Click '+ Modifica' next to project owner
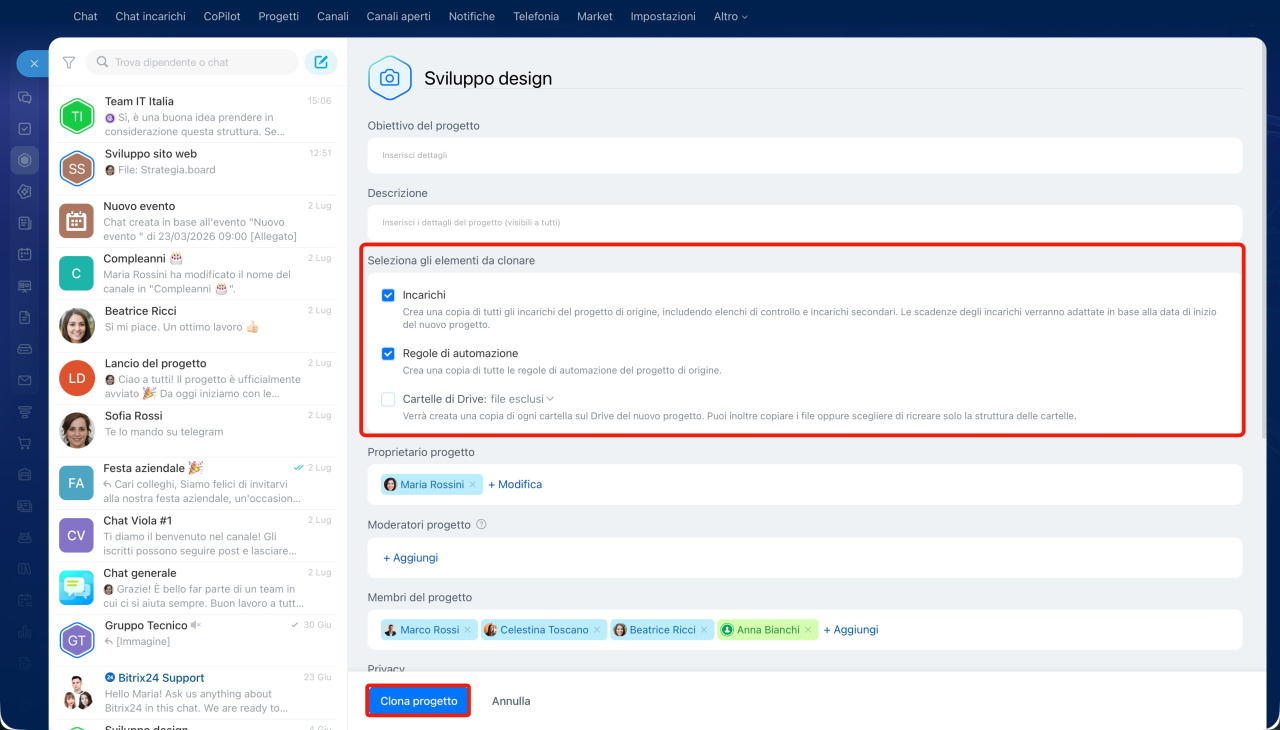 (515, 485)
